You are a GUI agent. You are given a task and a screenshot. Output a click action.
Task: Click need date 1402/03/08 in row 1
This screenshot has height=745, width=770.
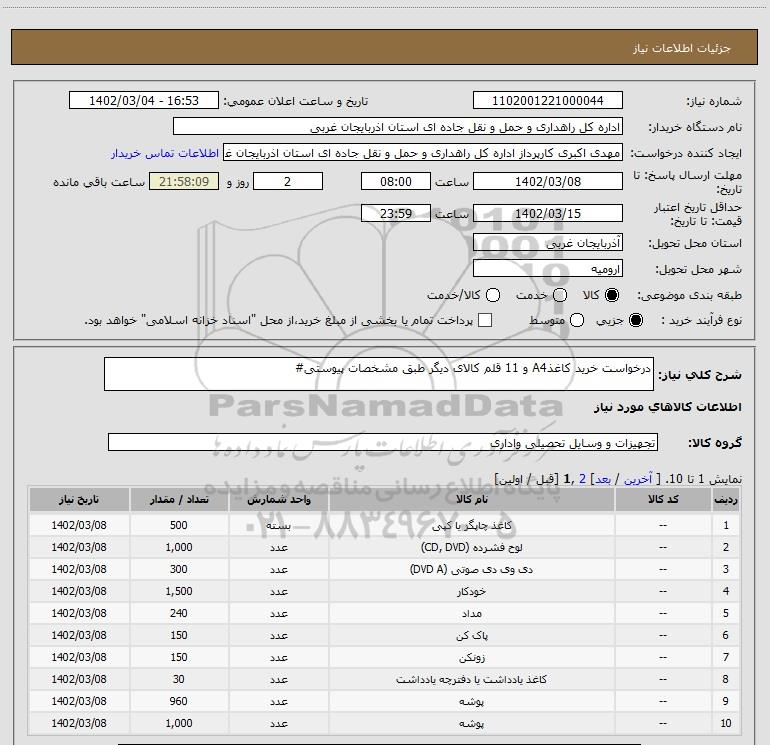point(79,525)
